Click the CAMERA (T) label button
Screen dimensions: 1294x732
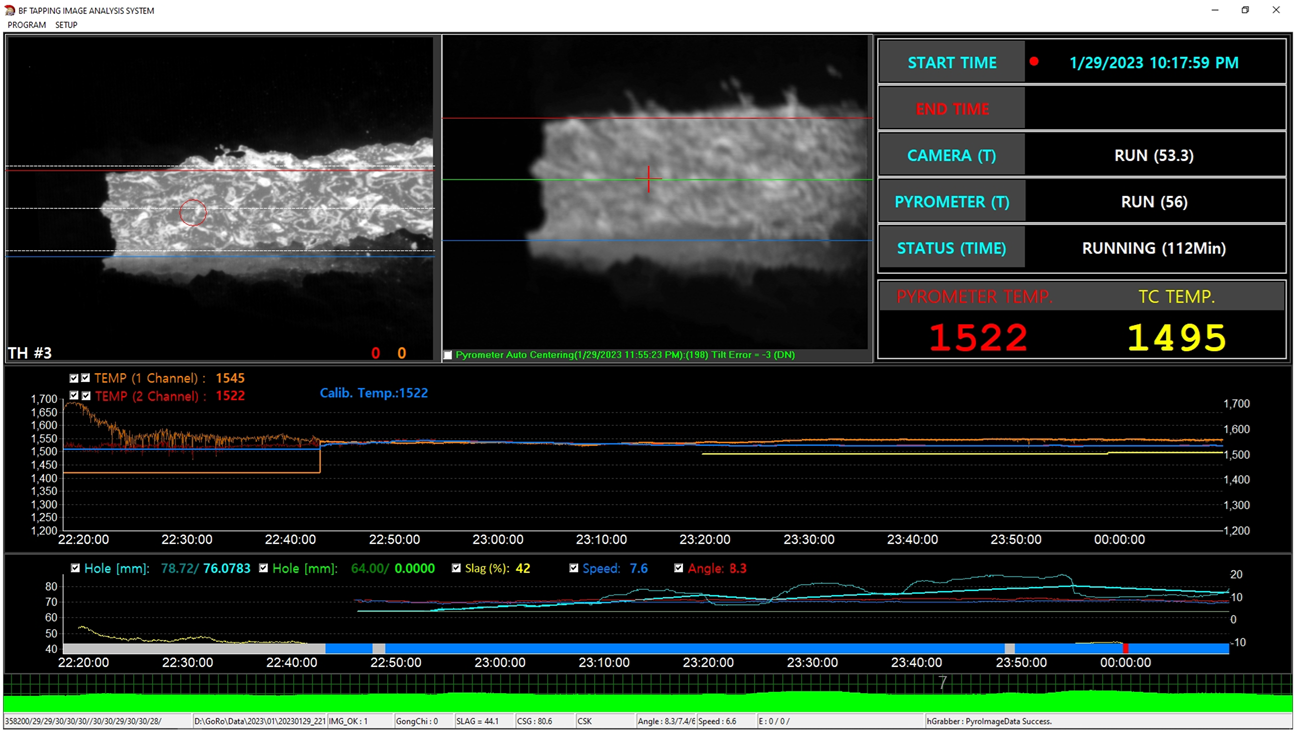coord(951,155)
